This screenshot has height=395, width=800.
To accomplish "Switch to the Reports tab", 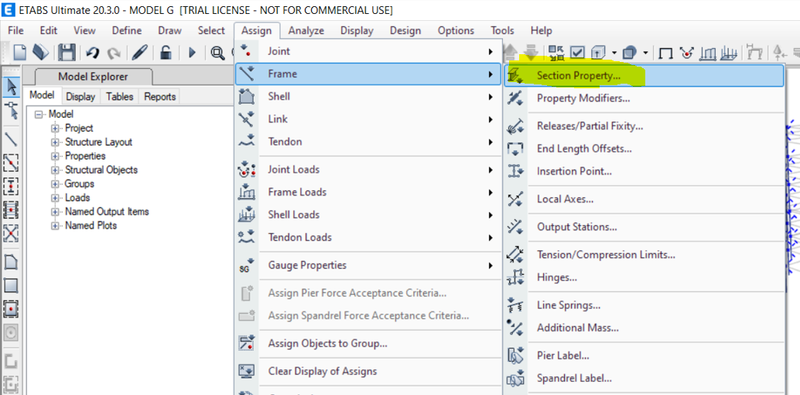I will point(160,96).
